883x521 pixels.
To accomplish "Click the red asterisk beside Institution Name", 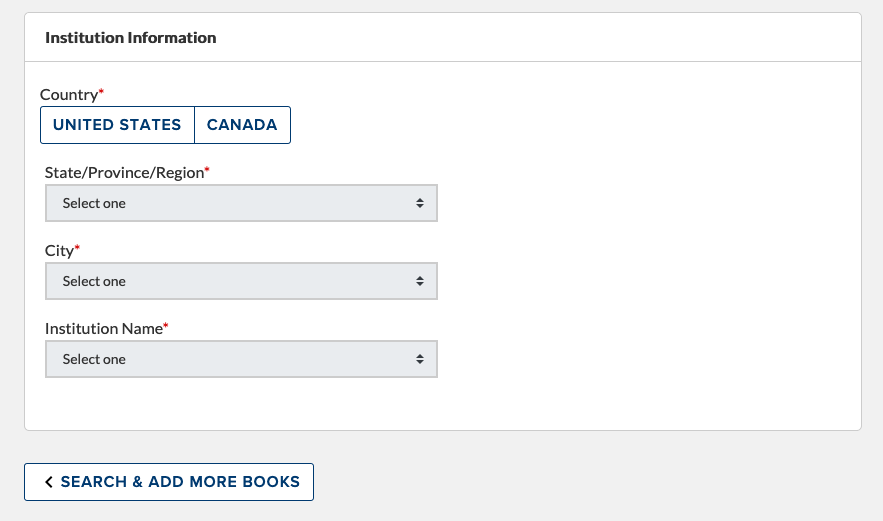I will point(166,325).
